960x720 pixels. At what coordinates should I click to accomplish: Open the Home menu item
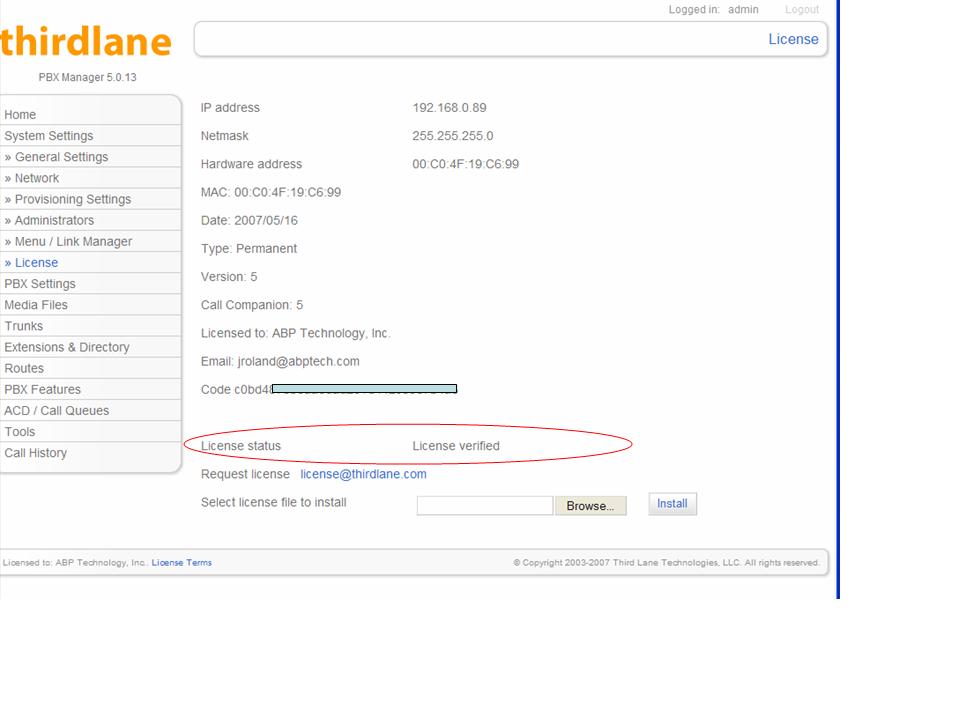(x=20, y=114)
